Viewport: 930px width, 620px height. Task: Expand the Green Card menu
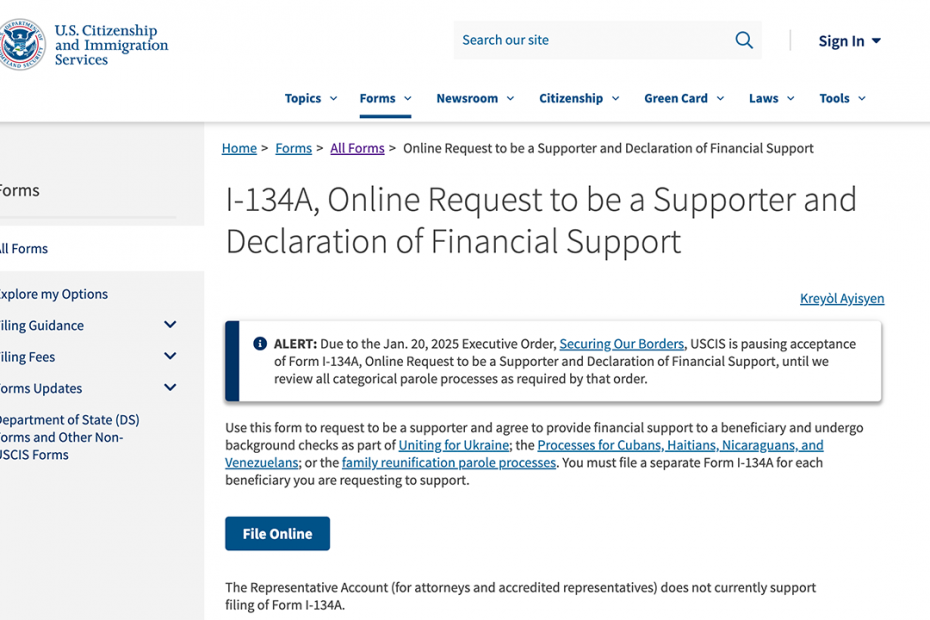coord(684,98)
